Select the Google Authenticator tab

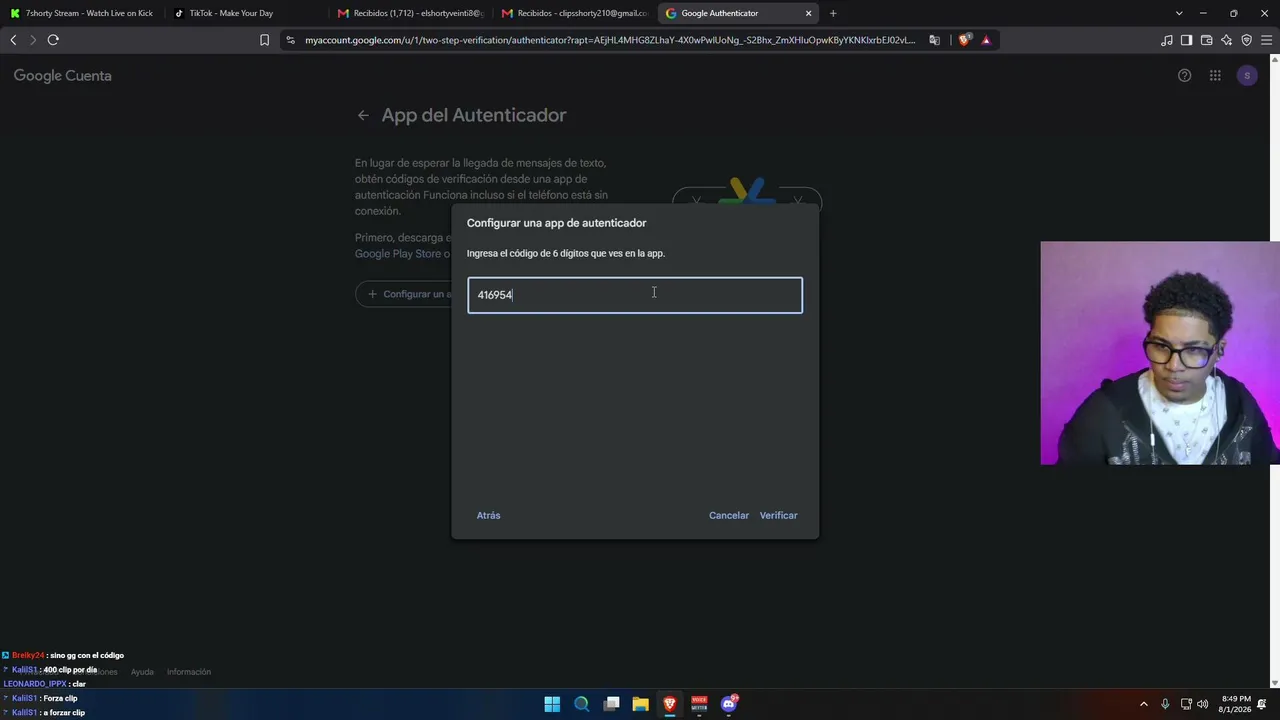738,13
